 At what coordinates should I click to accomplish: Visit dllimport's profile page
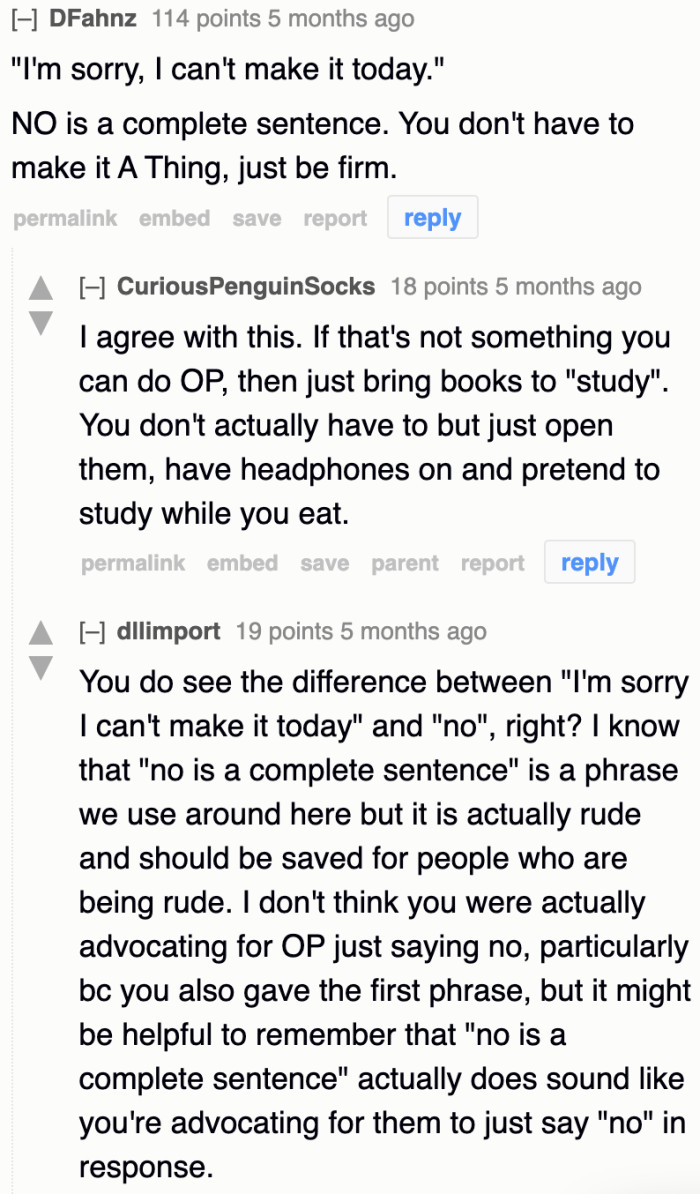coord(168,631)
